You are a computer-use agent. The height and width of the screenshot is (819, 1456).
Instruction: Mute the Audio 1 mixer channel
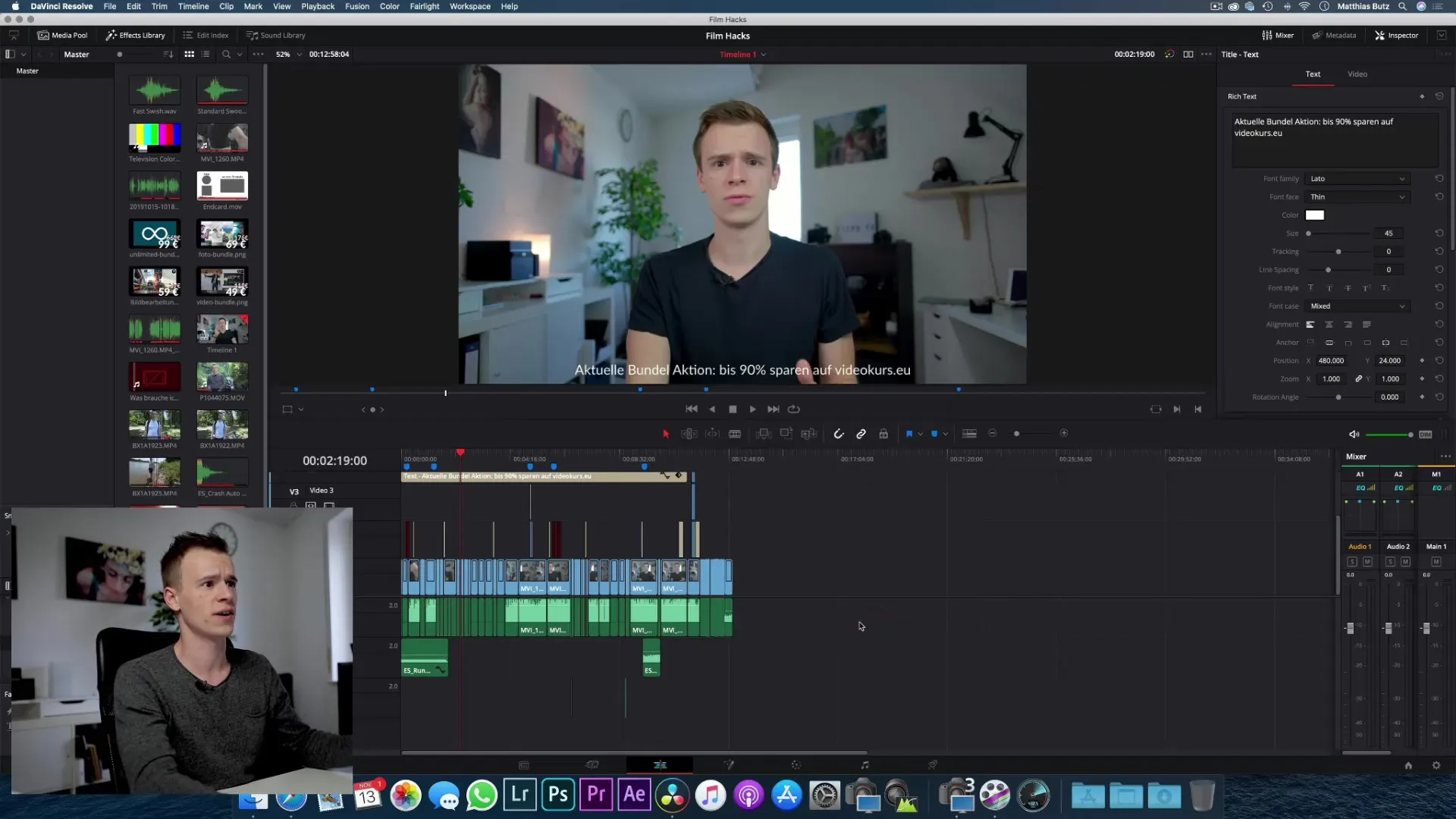tap(1367, 562)
